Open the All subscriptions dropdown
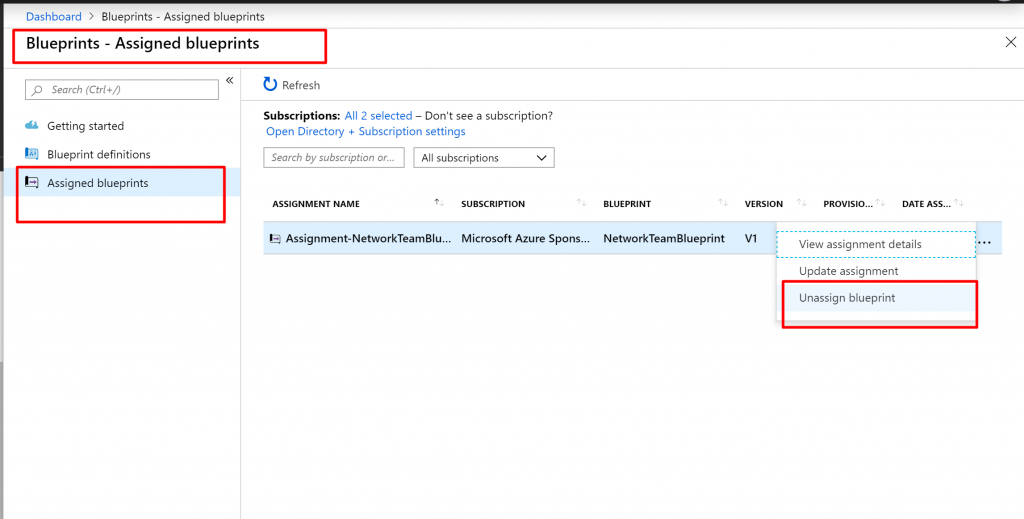Screen dimensions: 1024x519 pyautogui.click(x=484, y=158)
